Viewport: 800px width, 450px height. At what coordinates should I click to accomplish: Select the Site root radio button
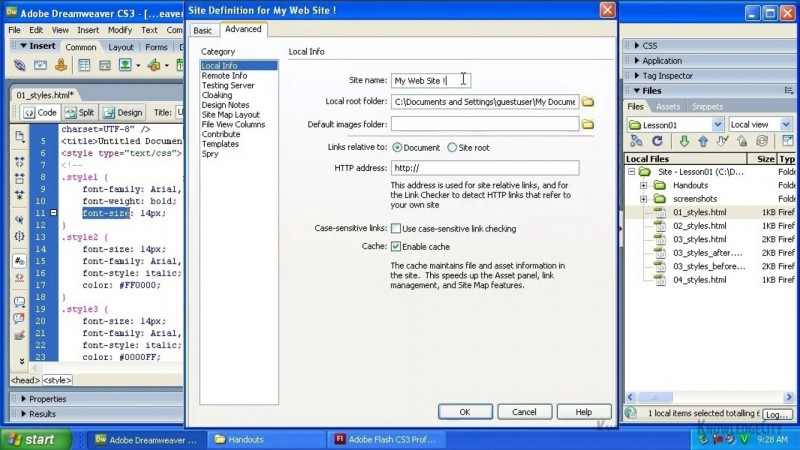(x=452, y=147)
